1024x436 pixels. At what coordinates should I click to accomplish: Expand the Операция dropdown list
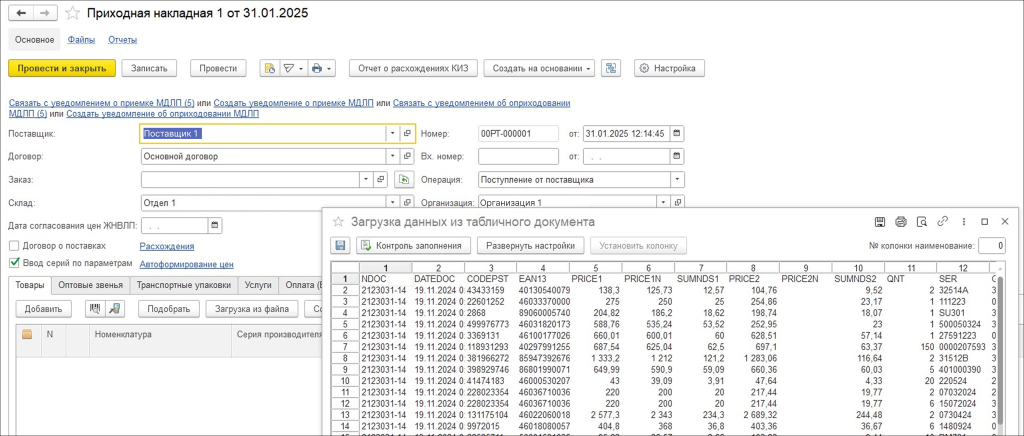(x=676, y=180)
